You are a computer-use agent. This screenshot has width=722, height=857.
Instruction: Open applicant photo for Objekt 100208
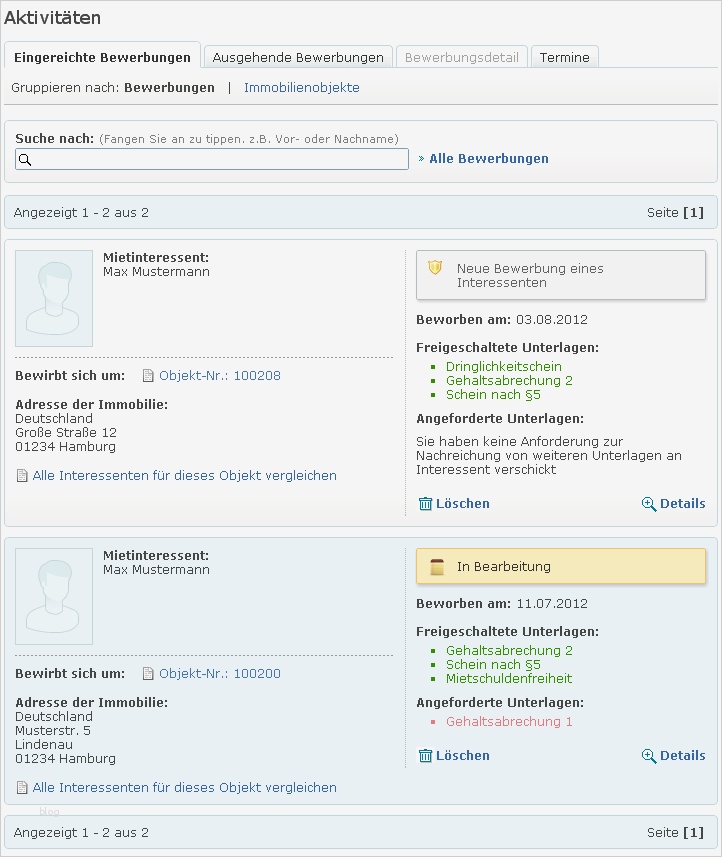(54, 298)
